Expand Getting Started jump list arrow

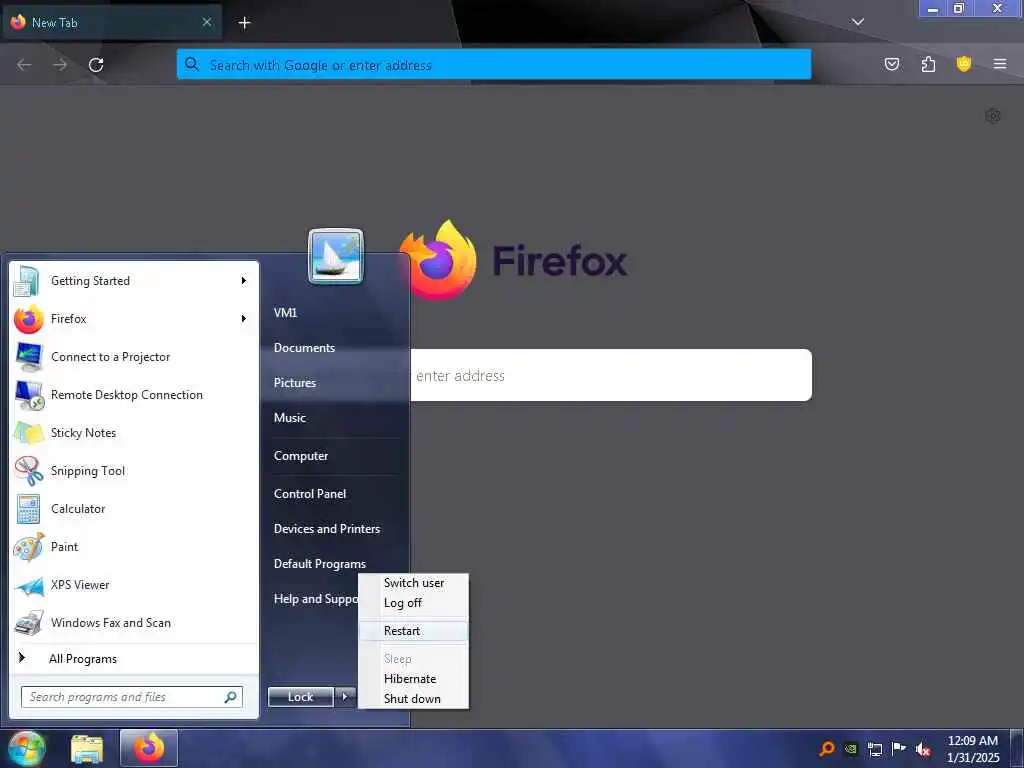pos(244,281)
